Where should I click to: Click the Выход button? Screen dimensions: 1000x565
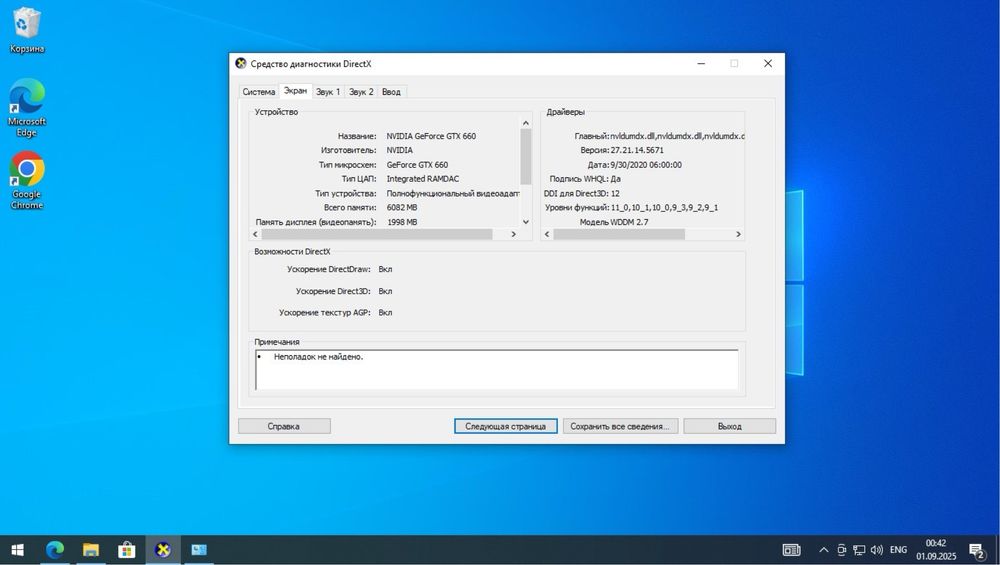pyautogui.click(x=729, y=426)
